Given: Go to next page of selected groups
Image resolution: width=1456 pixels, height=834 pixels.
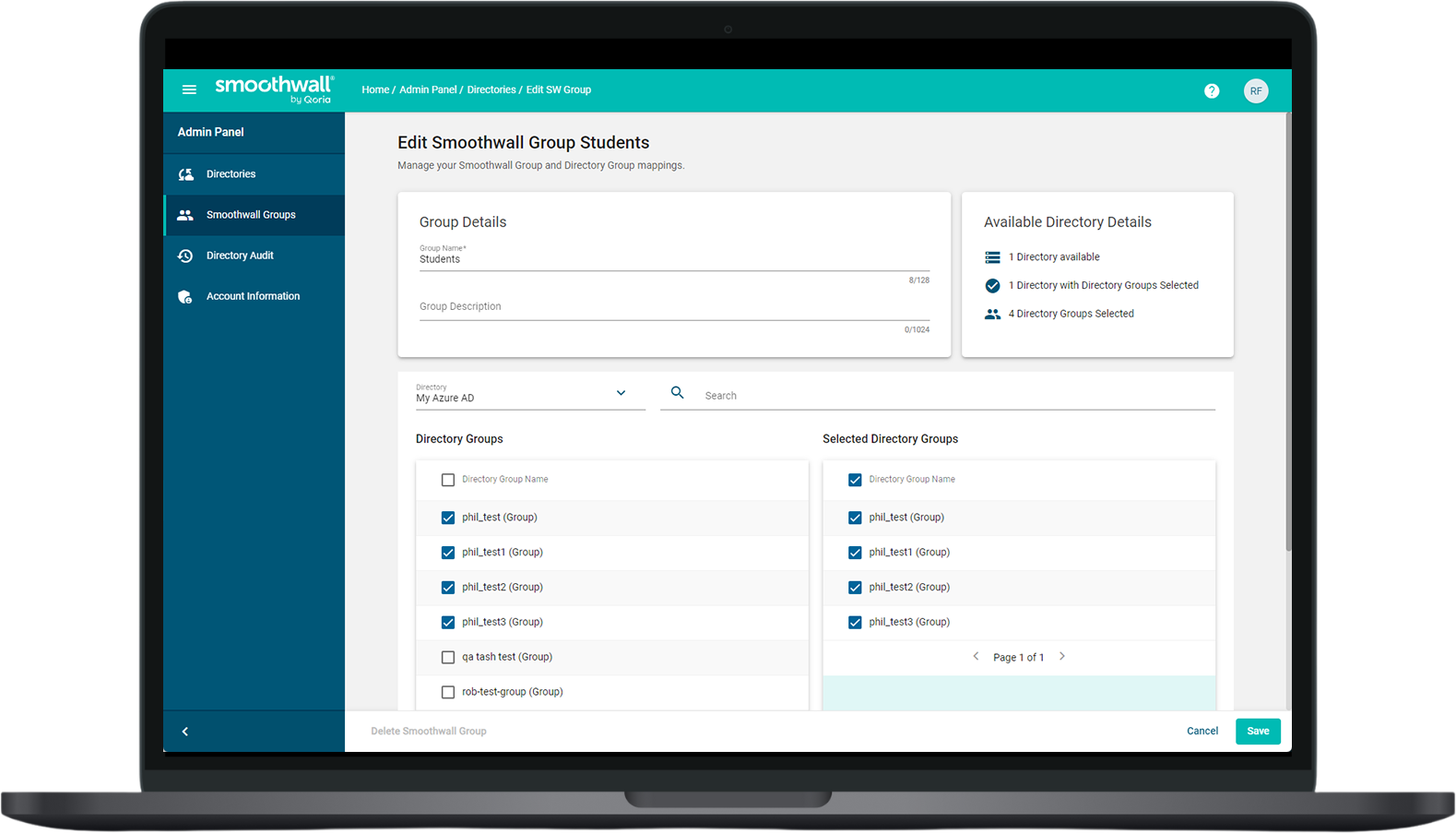Looking at the screenshot, I should coord(1062,657).
